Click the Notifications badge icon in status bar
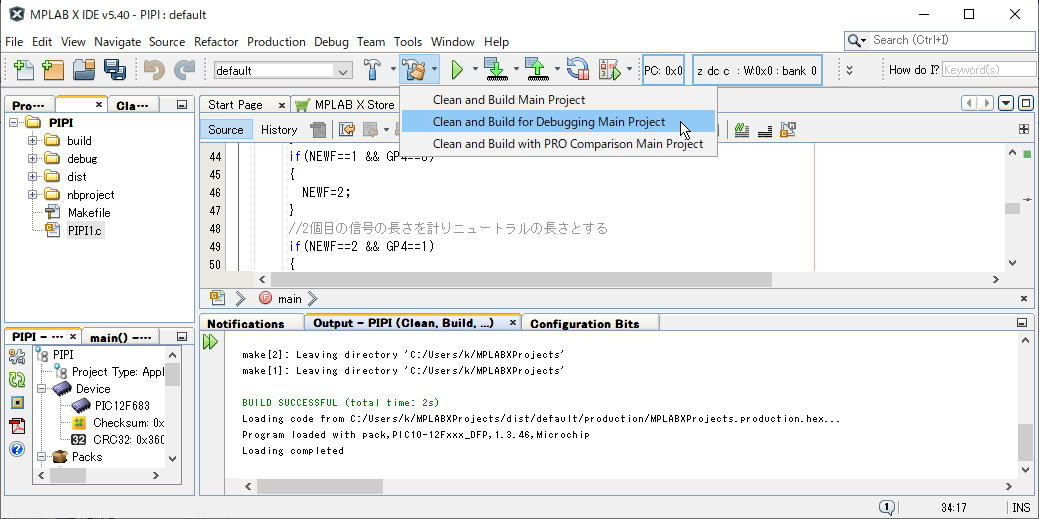The height and width of the screenshot is (519, 1039). point(887,508)
